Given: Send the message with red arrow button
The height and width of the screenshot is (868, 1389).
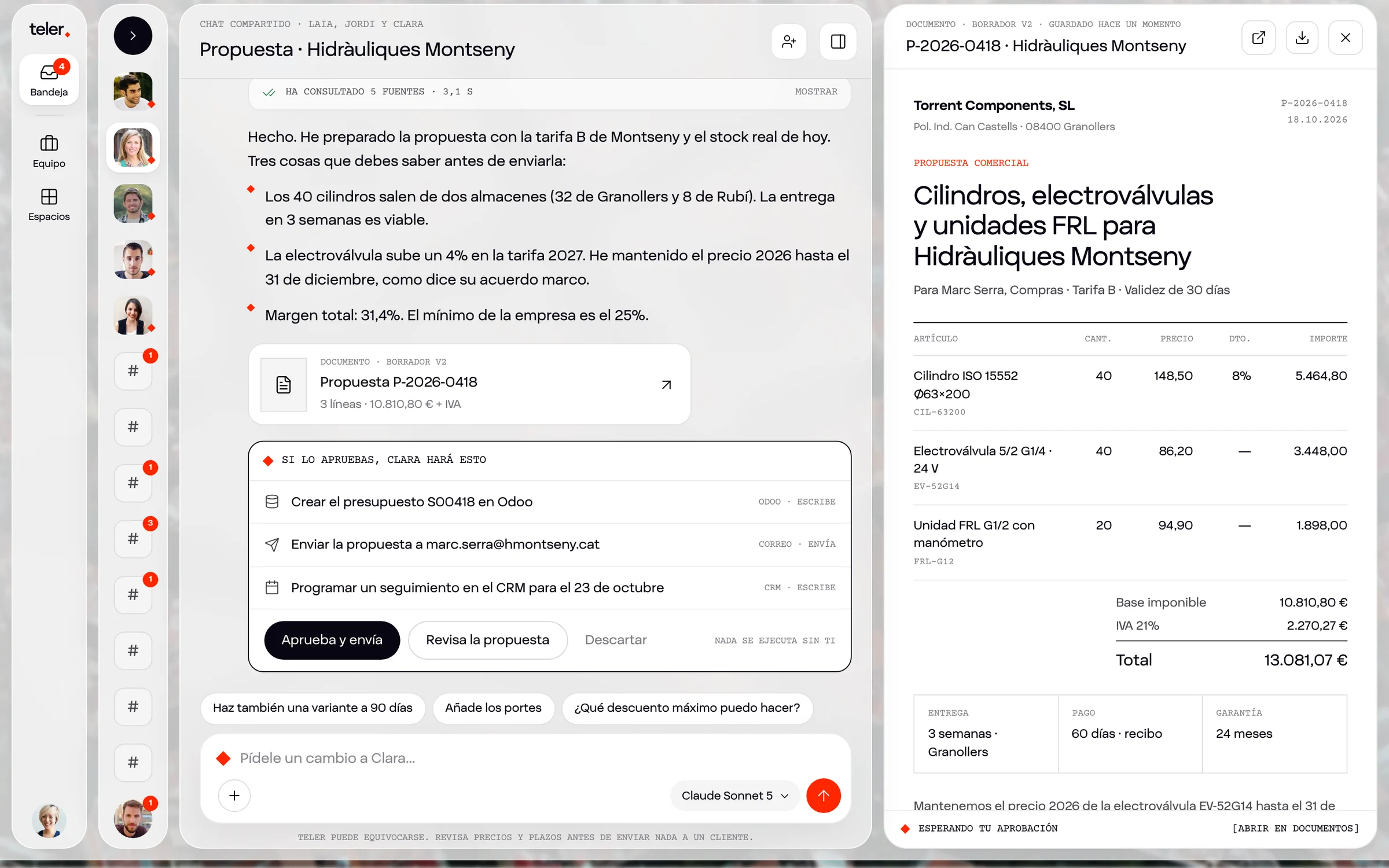Looking at the screenshot, I should click(x=824, y=796).
